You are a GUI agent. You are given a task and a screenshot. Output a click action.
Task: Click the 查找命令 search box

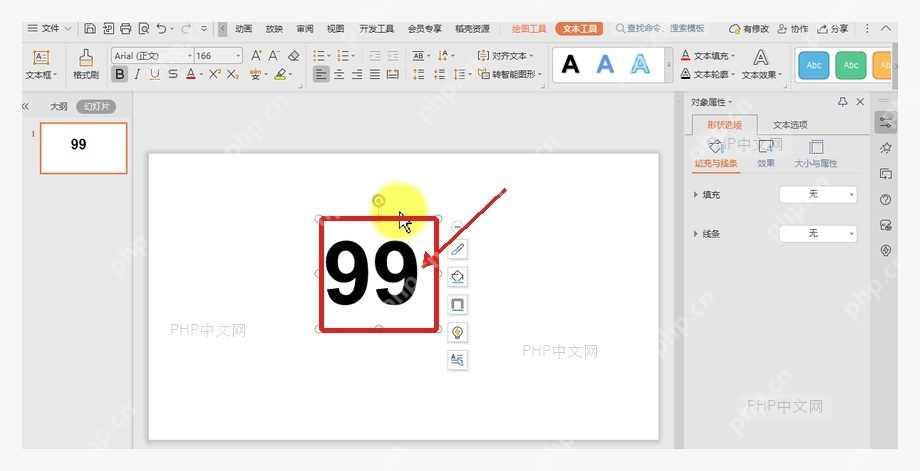[660, 28]
